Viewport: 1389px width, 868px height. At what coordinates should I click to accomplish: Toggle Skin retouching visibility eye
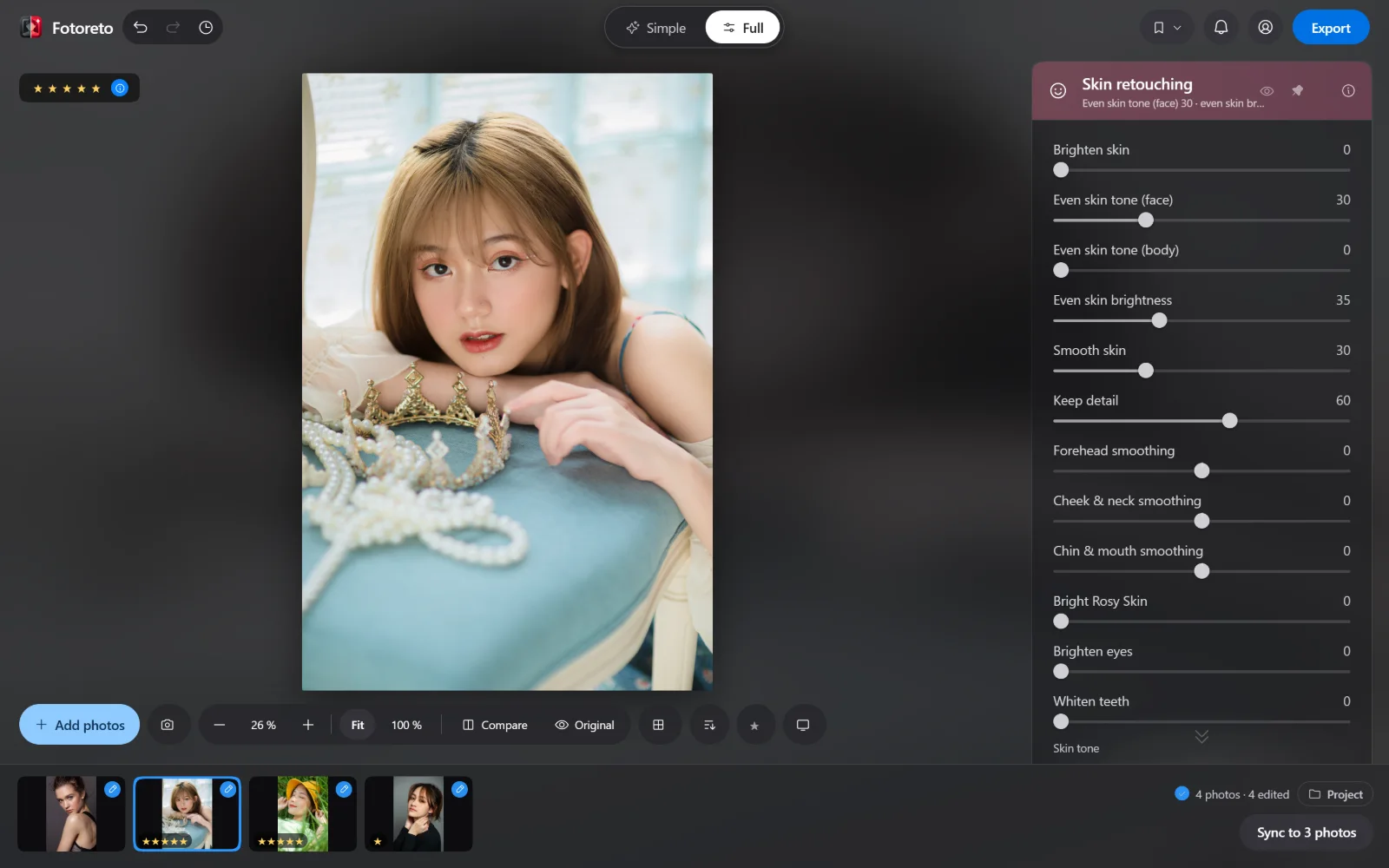click(x=1267, y=90)
